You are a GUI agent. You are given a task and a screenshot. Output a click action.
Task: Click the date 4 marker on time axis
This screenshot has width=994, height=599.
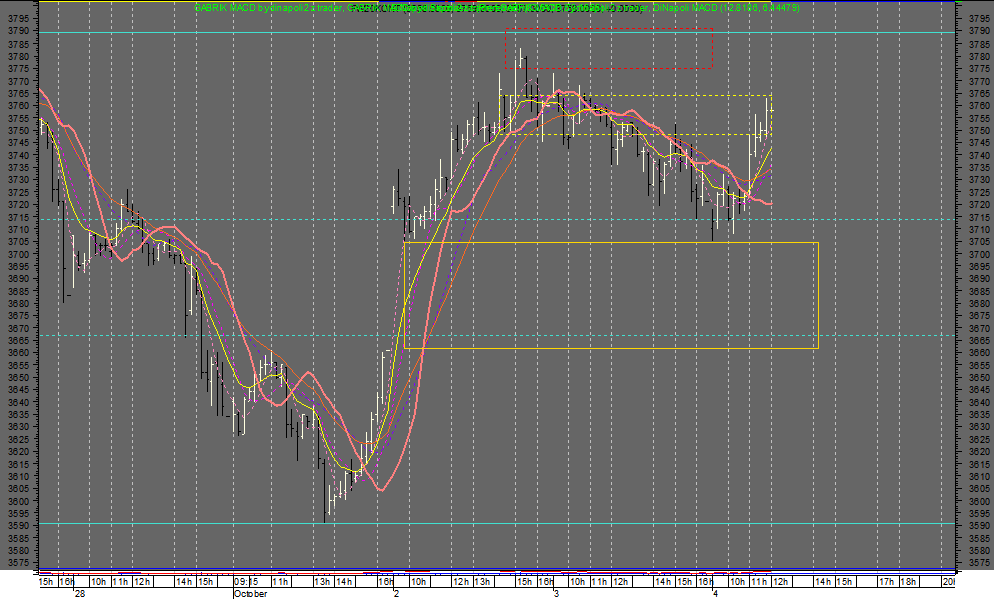click(714, 593)
